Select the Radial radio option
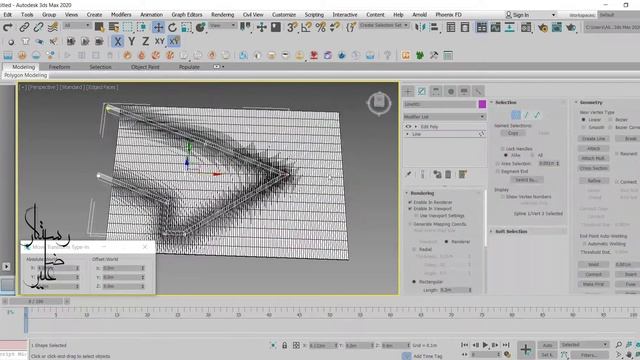Image resolution: width=640 pixels, height=360 pixels. click(x=414, y=249)
